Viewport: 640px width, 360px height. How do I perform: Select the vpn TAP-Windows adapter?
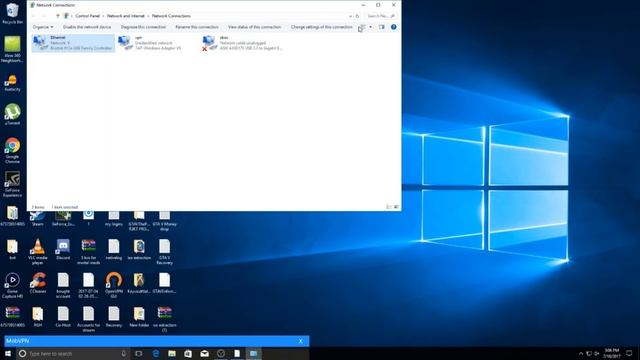tap(149, 43)
